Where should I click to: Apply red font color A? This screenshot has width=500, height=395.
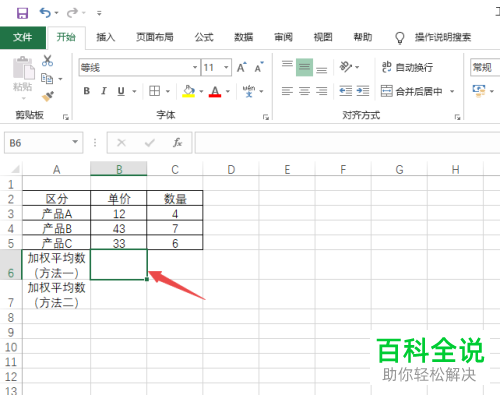tap(215, 91)
